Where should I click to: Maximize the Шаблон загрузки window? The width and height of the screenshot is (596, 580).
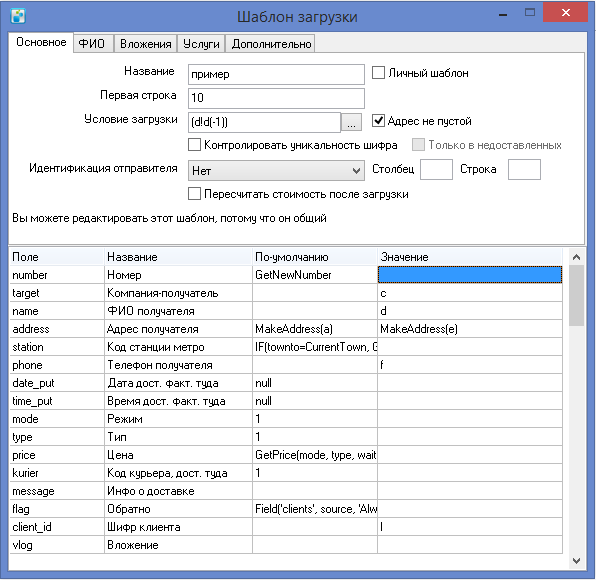click(529, 13)
